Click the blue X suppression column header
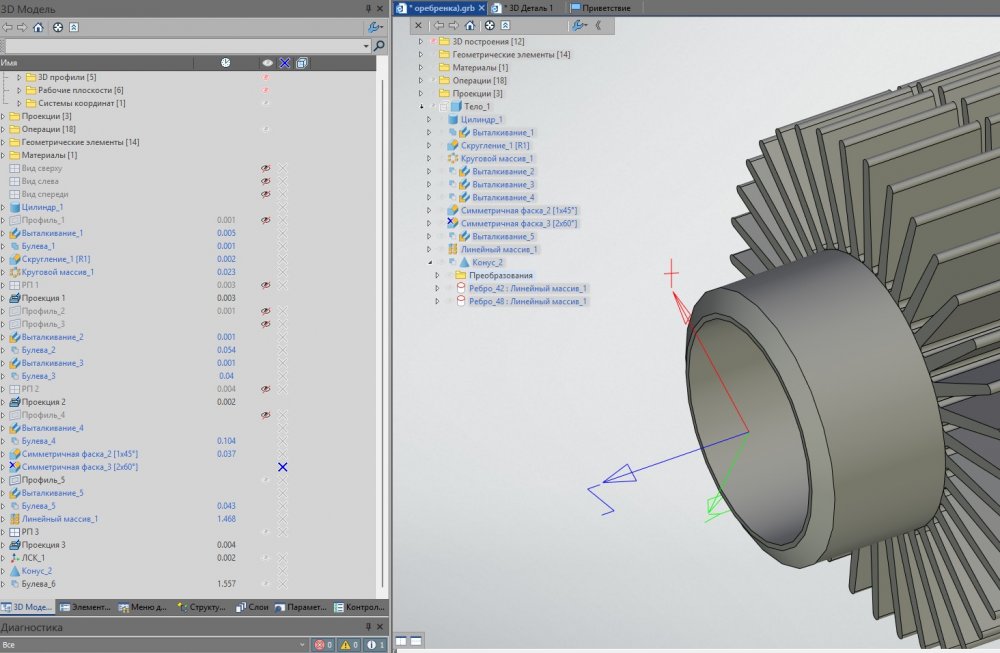The height and width of the screenshot is (653, 1000). pos(284,62)
